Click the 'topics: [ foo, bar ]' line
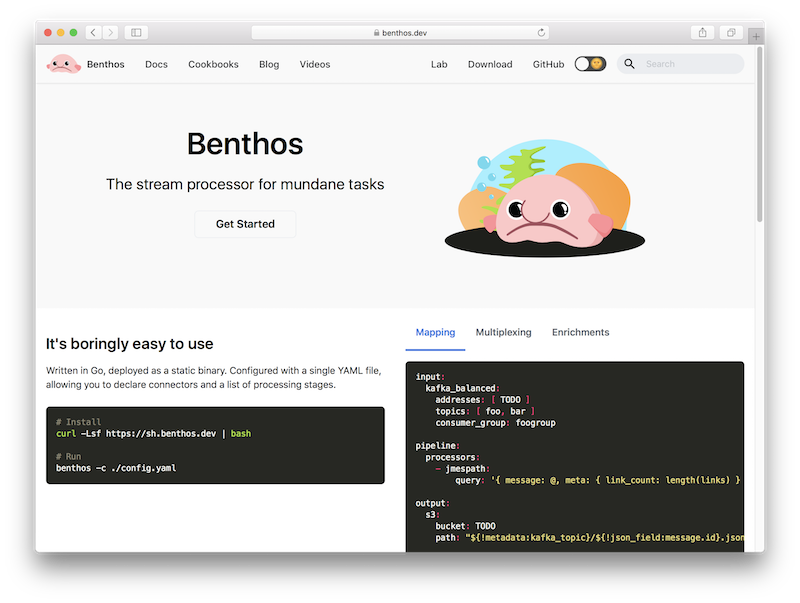800x603 pixels. 485,411
